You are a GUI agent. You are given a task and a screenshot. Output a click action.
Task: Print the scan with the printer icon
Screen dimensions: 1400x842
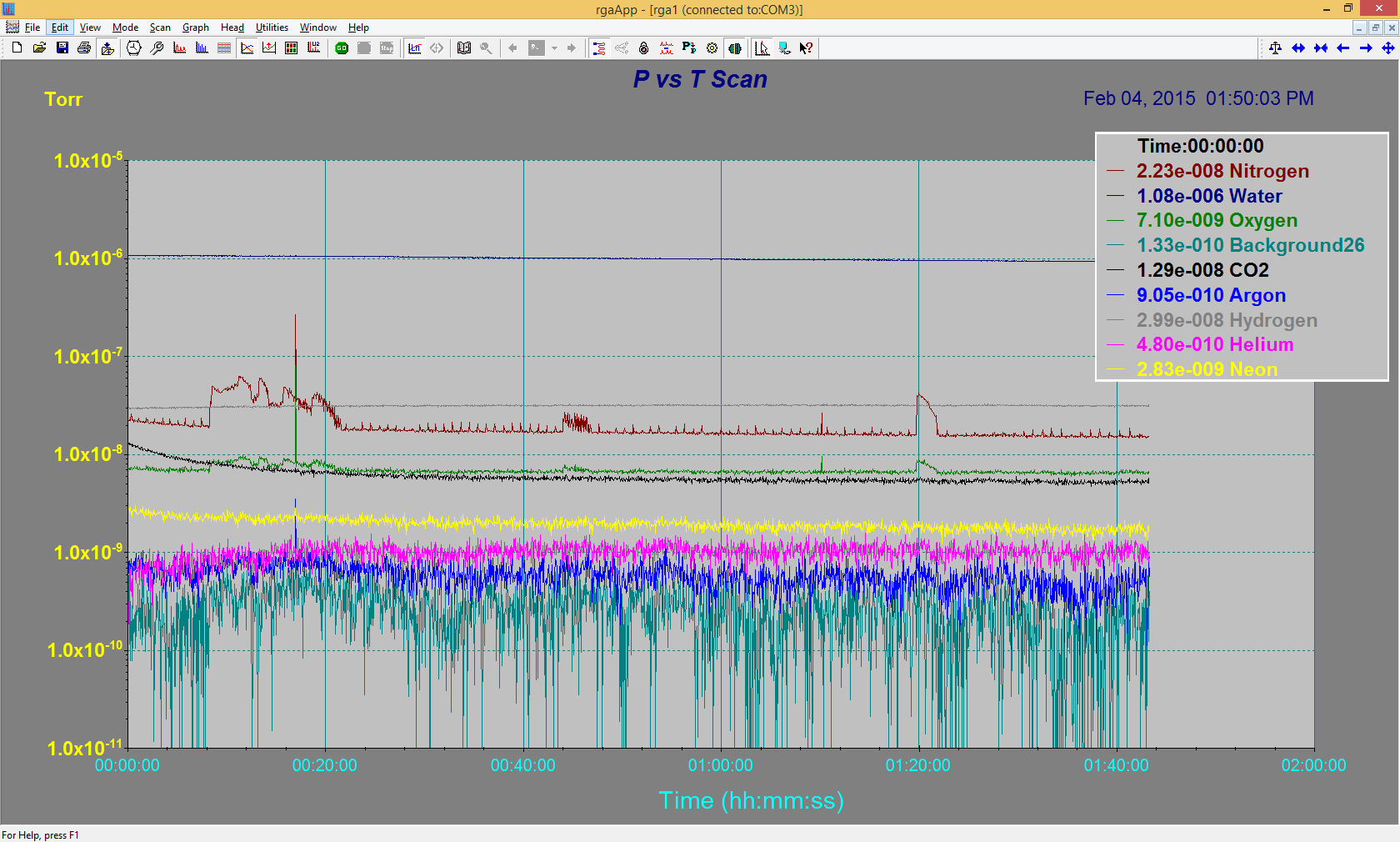(x=84, y=48)
